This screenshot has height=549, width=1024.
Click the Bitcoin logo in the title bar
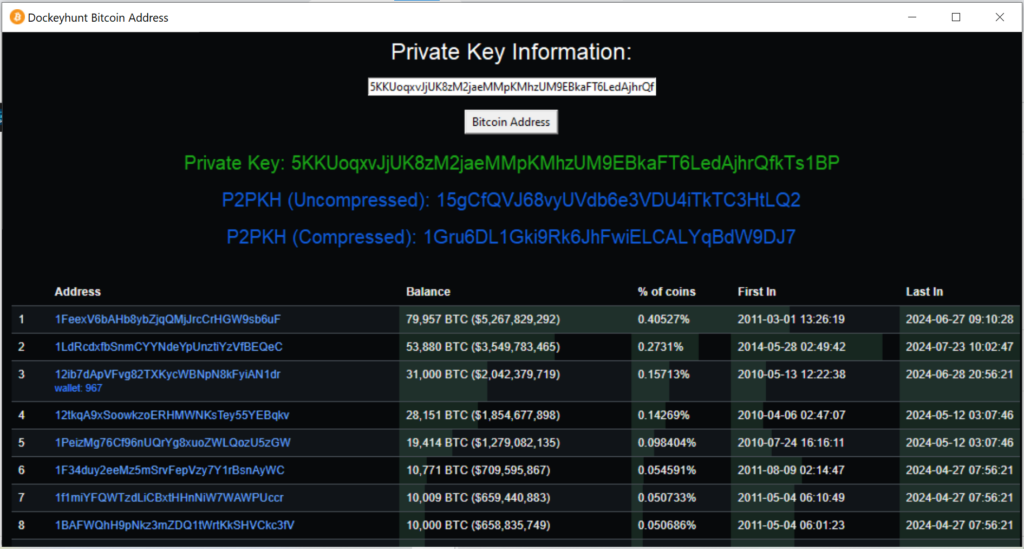(17, 18)
